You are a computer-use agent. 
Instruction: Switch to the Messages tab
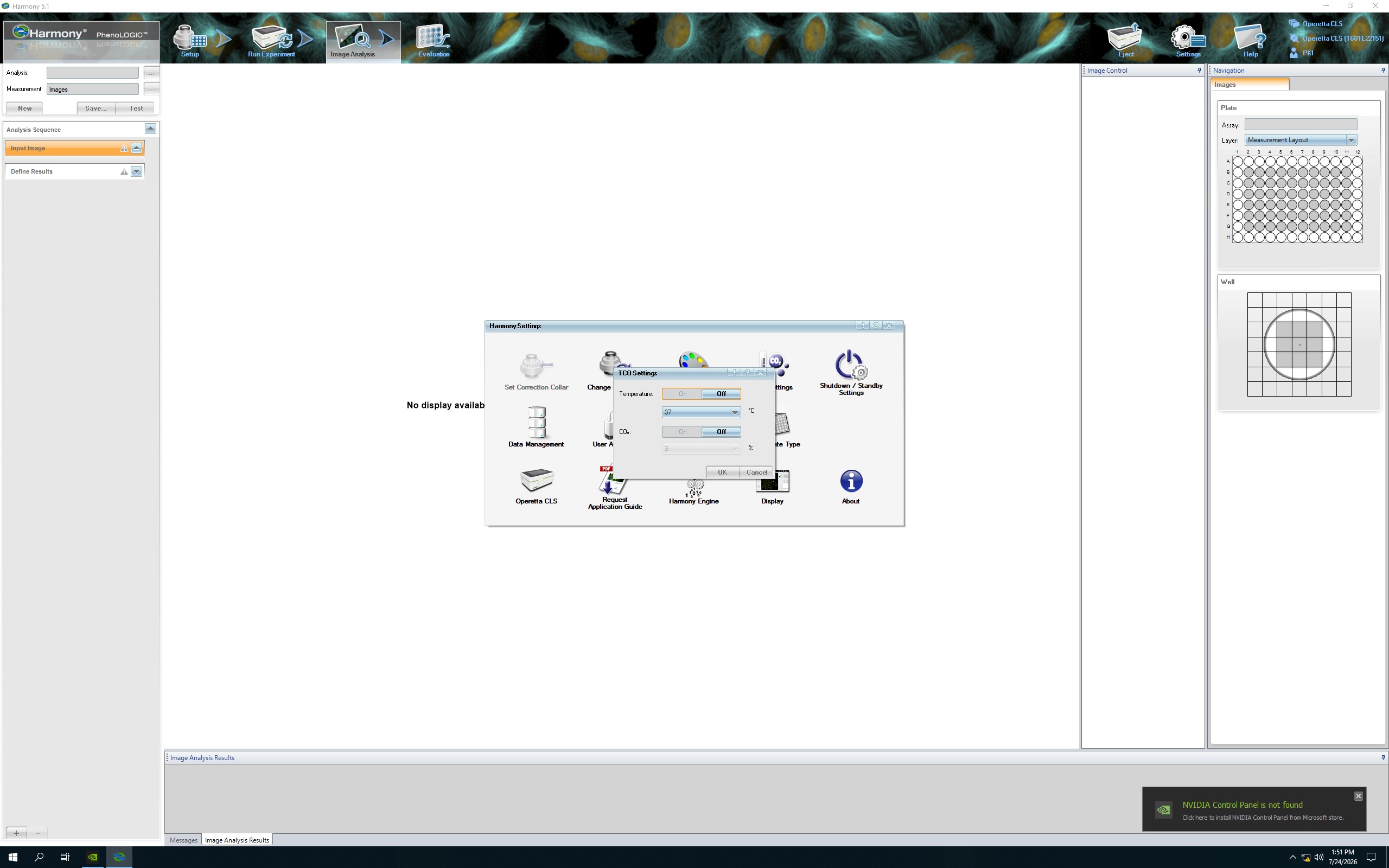pyautogui.click(x=183, y=840)
